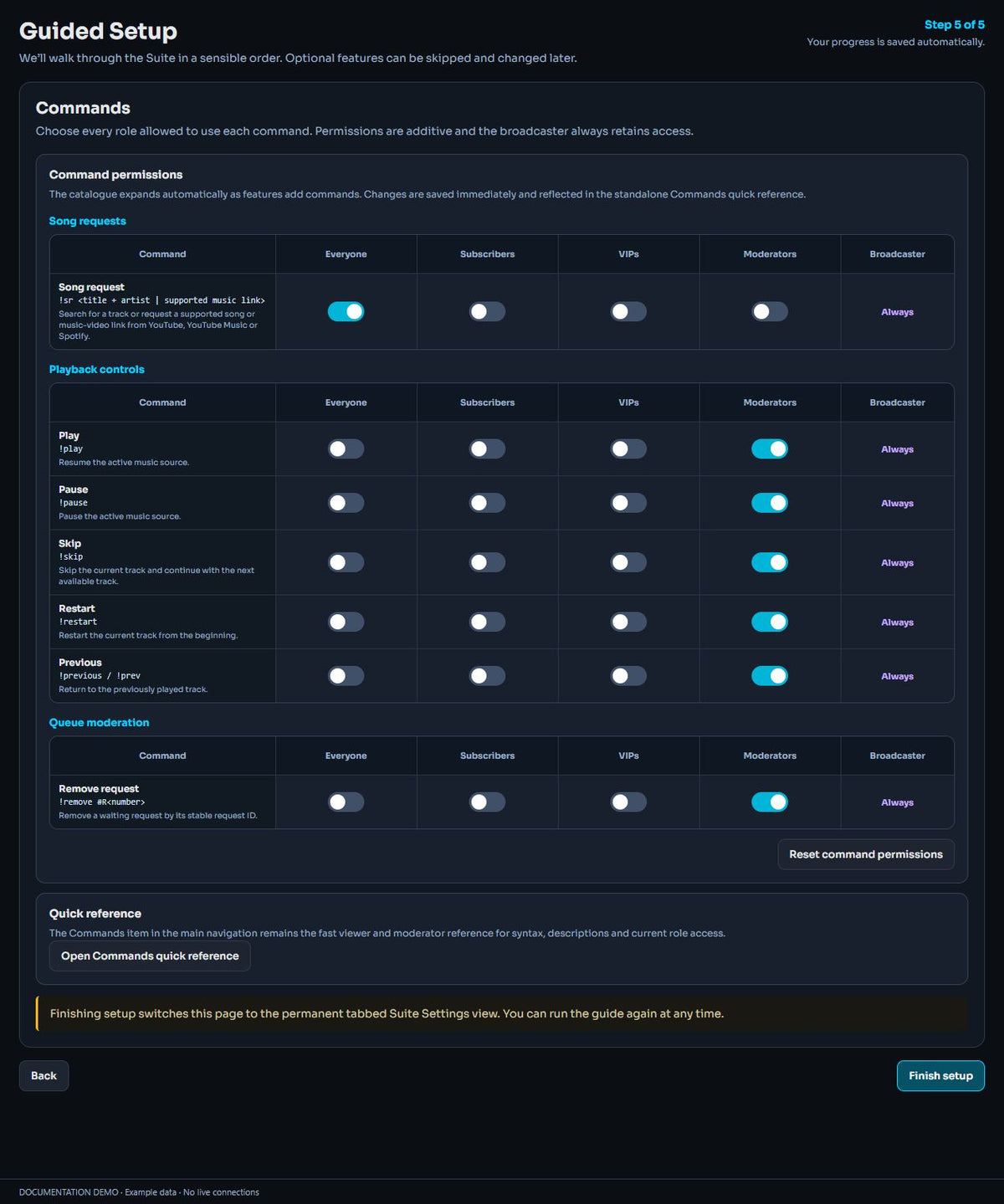Enable Skip command for Subscribers
This screenshot has width=1004, height=1204.
(487, 562)
